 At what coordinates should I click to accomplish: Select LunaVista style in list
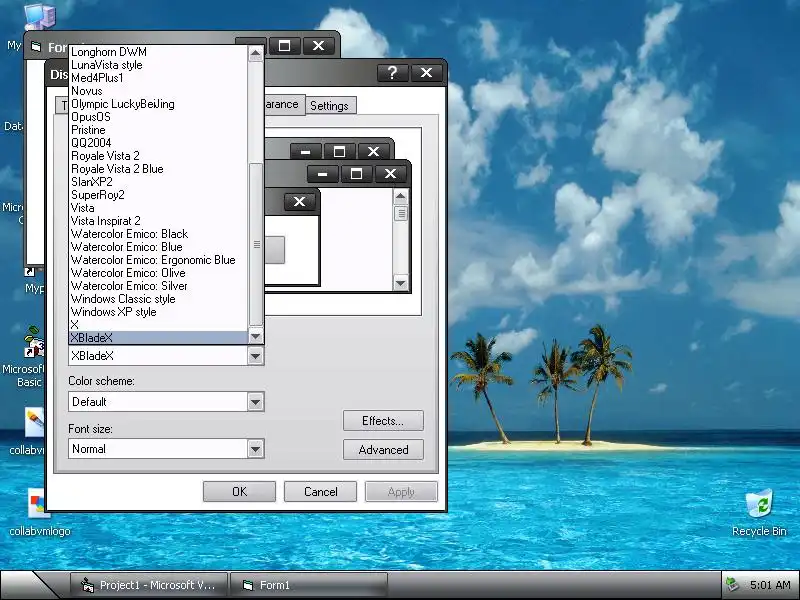(x=158, y=65)
